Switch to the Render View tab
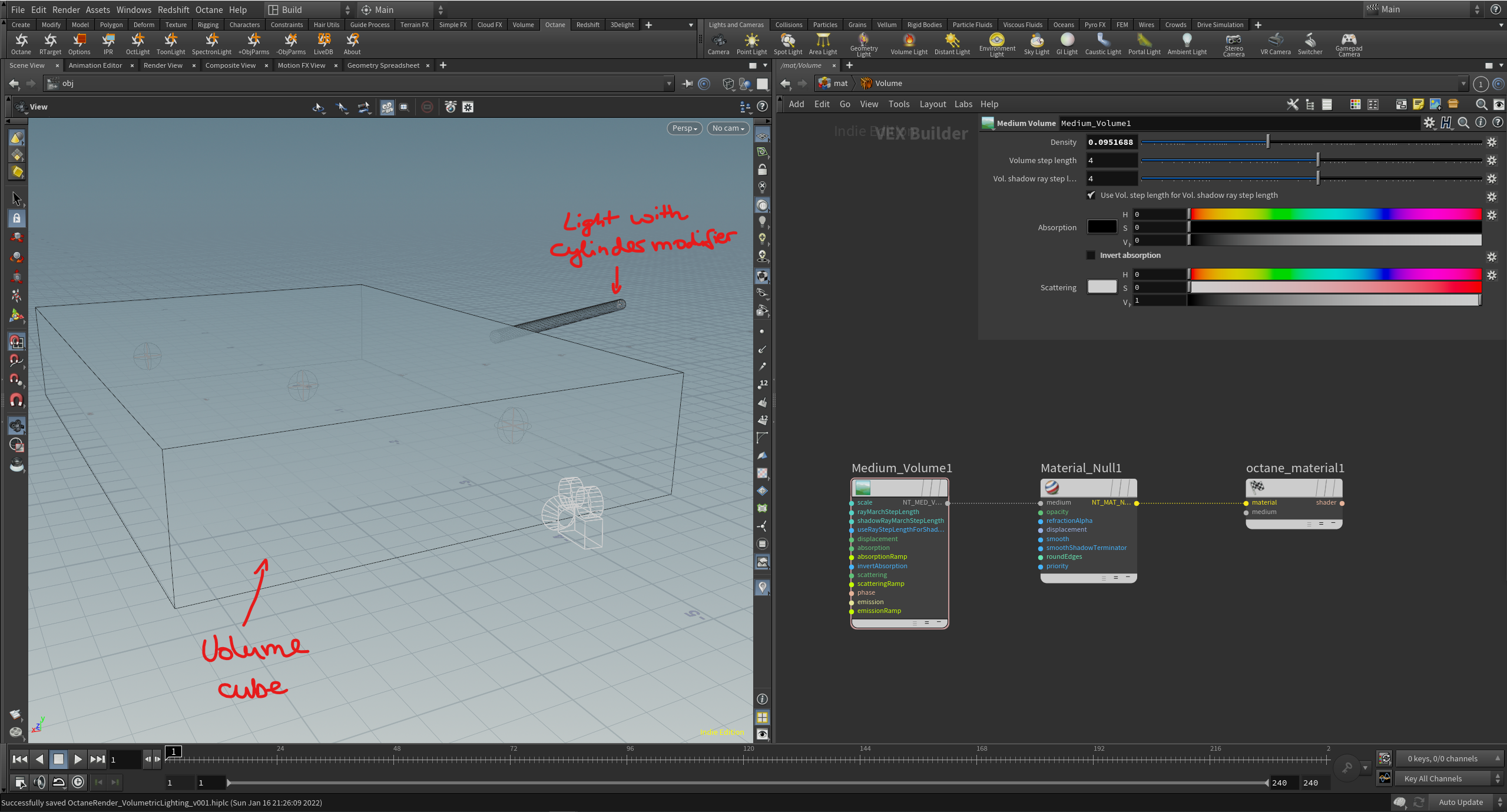 (x=163, y=65)
